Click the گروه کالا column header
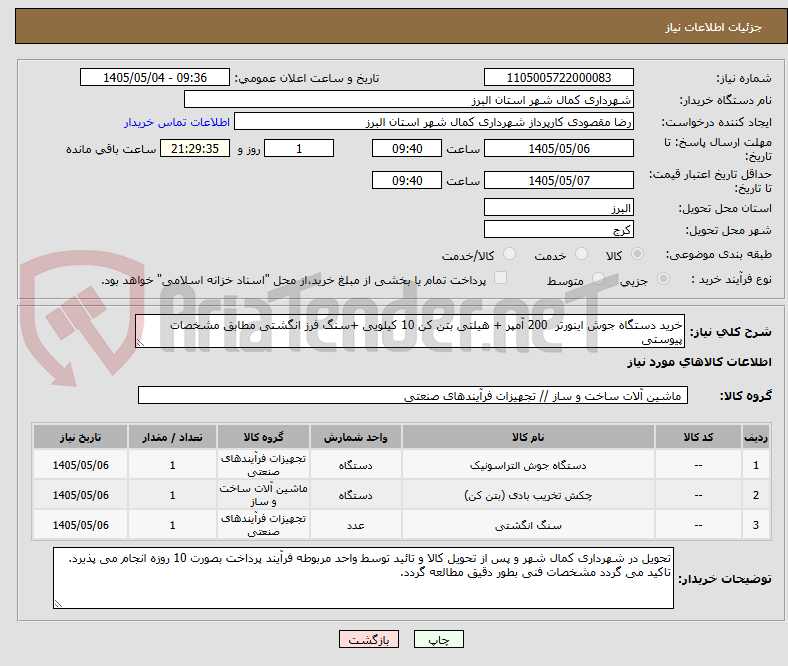This screenshot has width=788, height=666. [263, 437]
